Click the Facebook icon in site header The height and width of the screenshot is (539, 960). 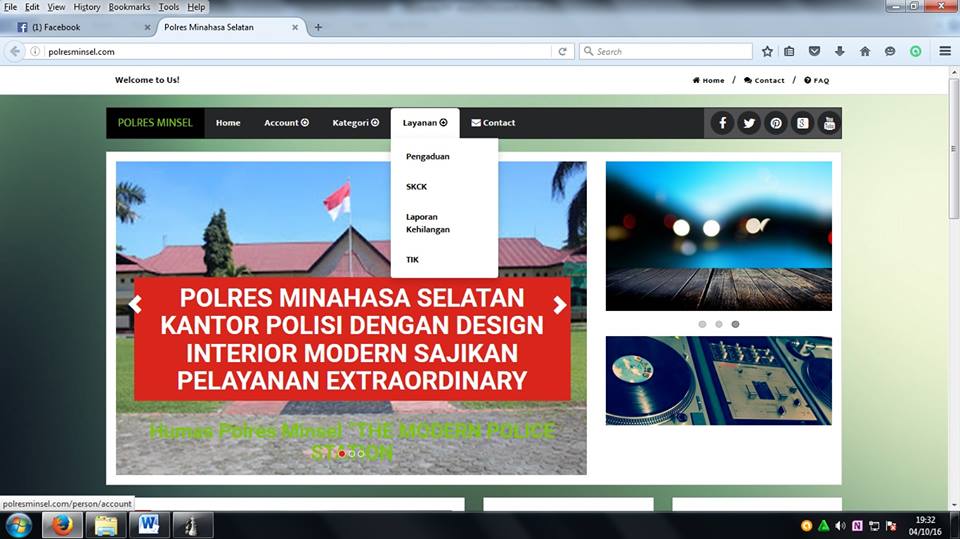click(723, 123)
